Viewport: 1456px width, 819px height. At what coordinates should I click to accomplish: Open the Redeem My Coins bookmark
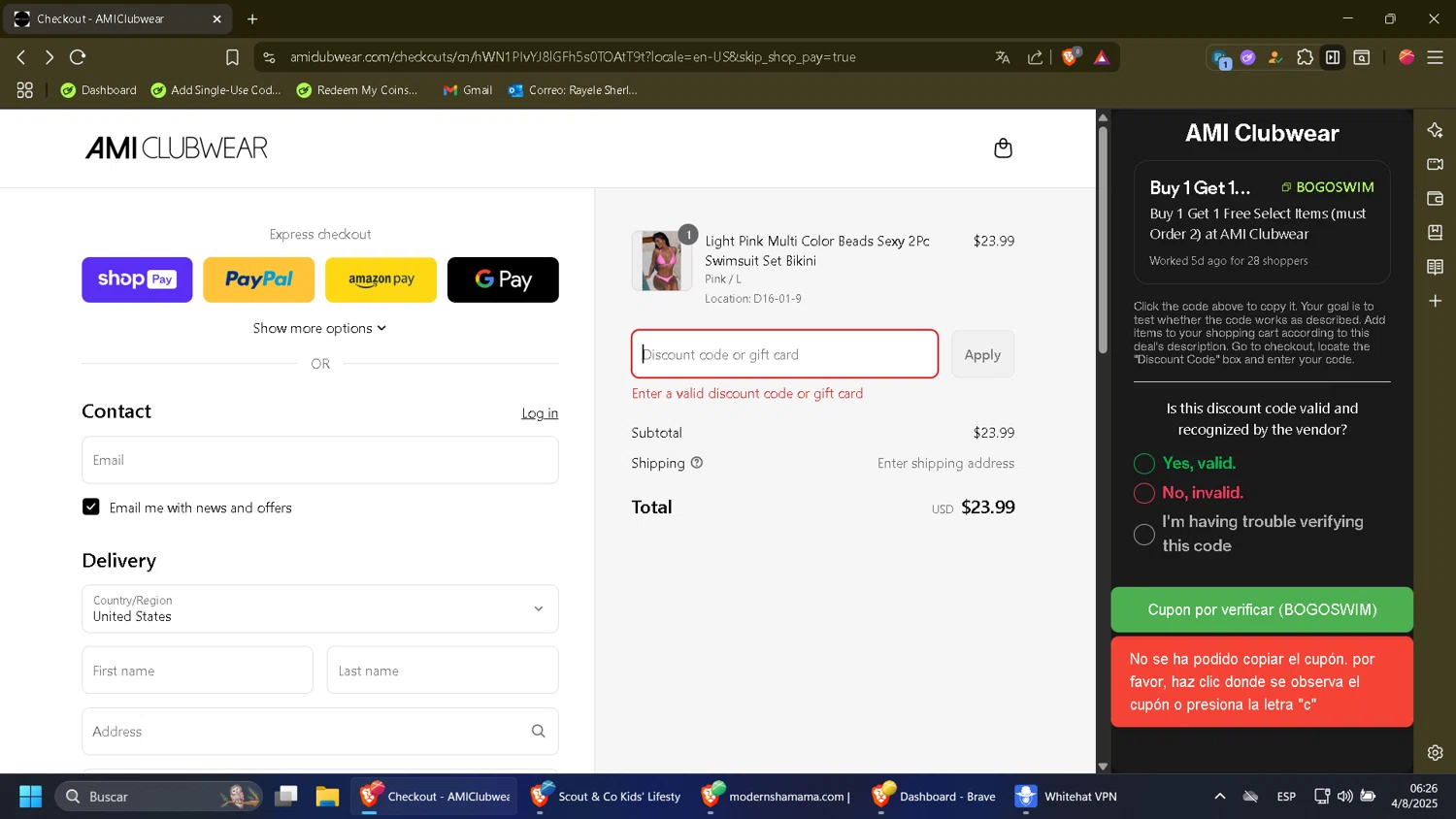click(357, 90)
